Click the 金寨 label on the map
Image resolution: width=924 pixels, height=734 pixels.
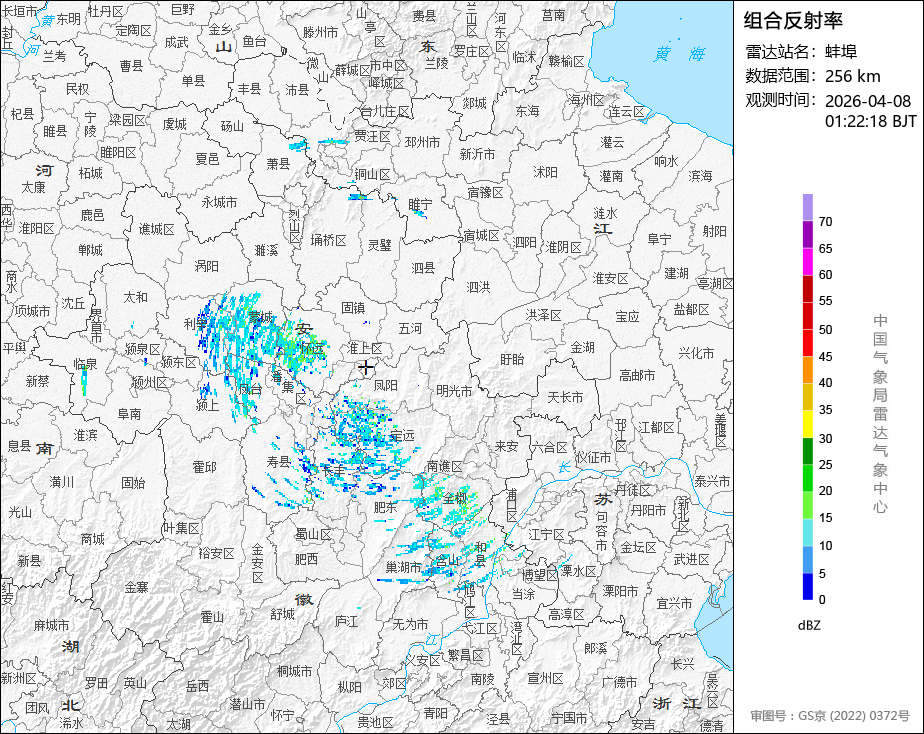click(x=136, y=587)
